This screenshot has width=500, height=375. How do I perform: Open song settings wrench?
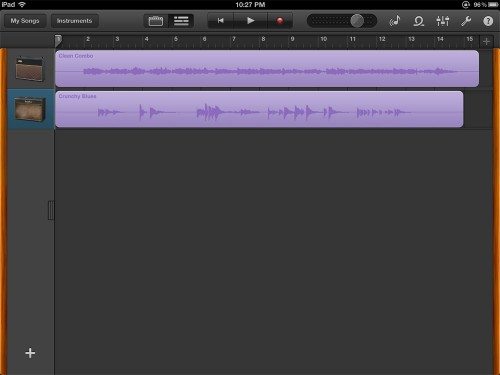(x=466, y=21)
